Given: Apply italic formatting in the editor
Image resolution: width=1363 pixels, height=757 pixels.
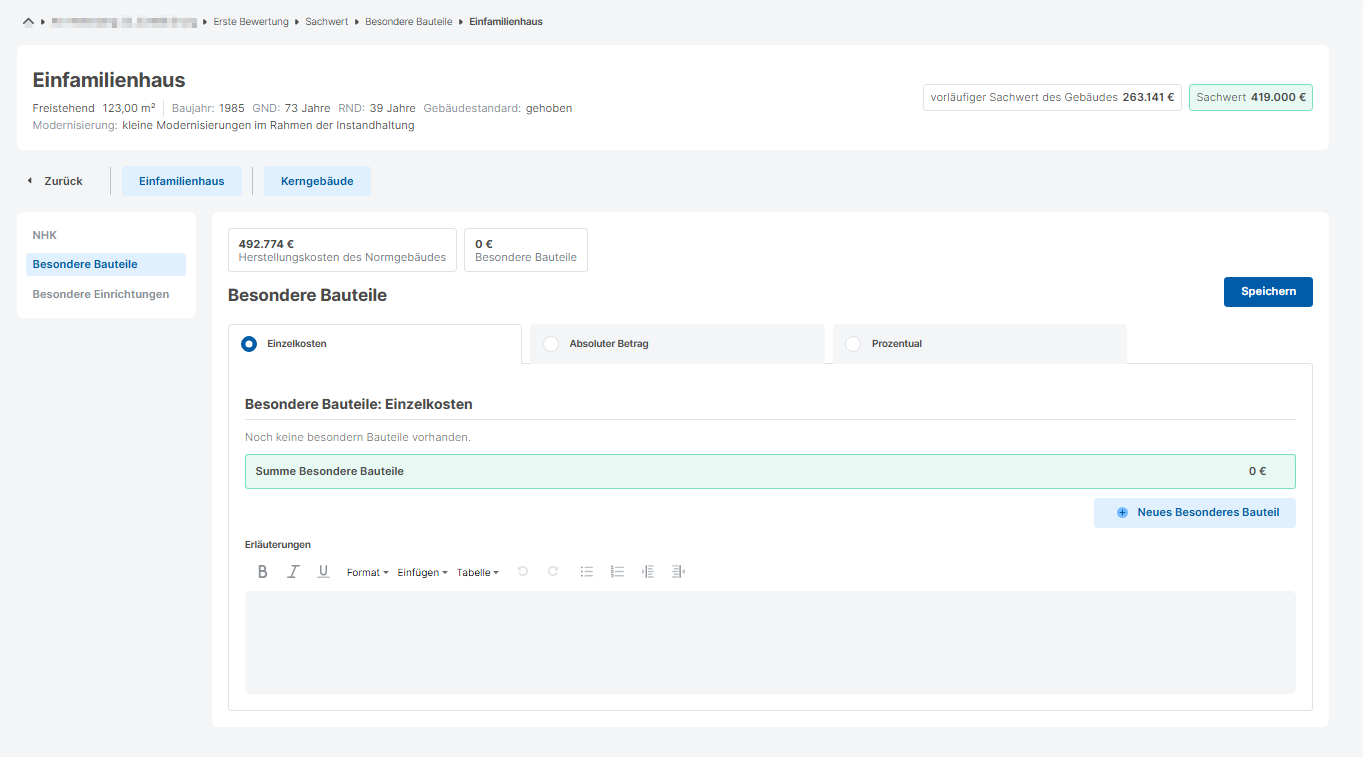Looking at the screenshot, I should coord(293,572).
